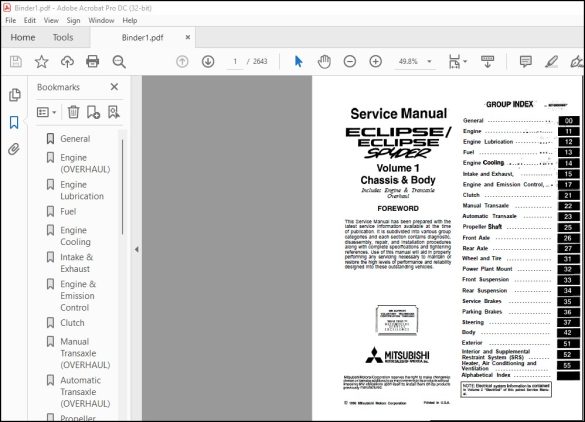The width and height of the screenshot is (585, 422).
Task: Open the Fuel bookmark
Action: tap(68, 212)
